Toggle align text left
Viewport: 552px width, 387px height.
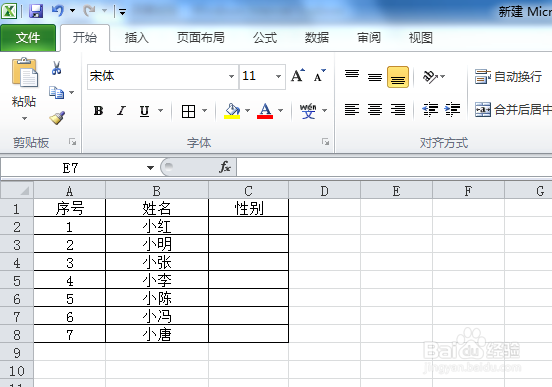click(x=352, y=110)
